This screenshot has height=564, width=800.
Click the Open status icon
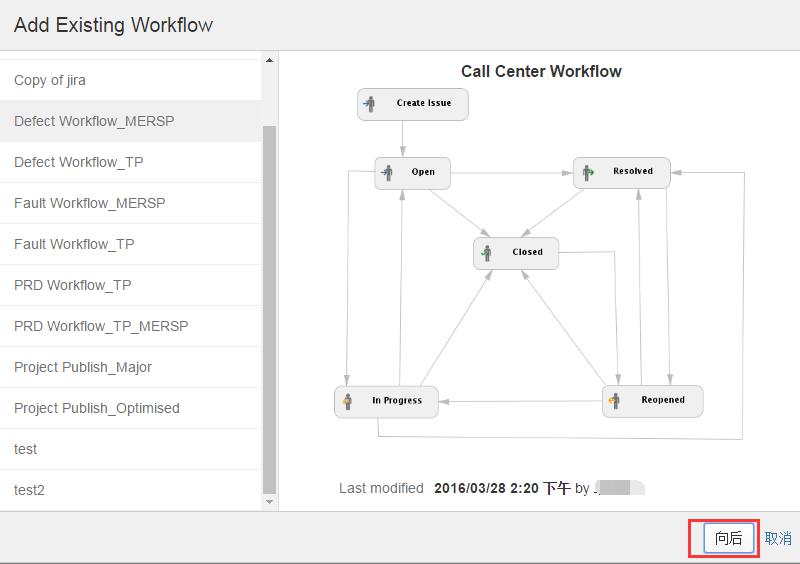[387, 173]
